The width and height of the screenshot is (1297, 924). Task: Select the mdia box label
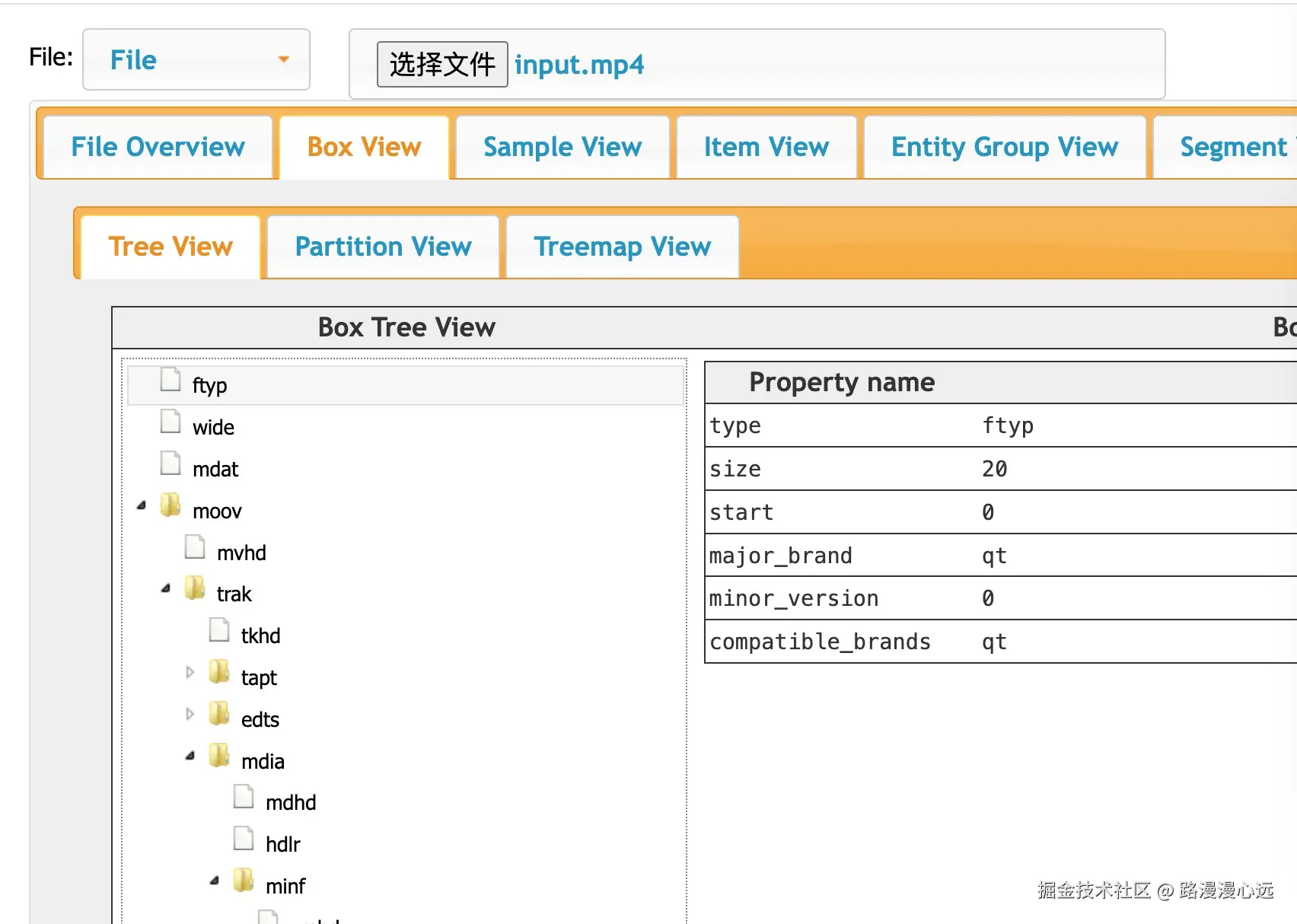coord(263,761)
